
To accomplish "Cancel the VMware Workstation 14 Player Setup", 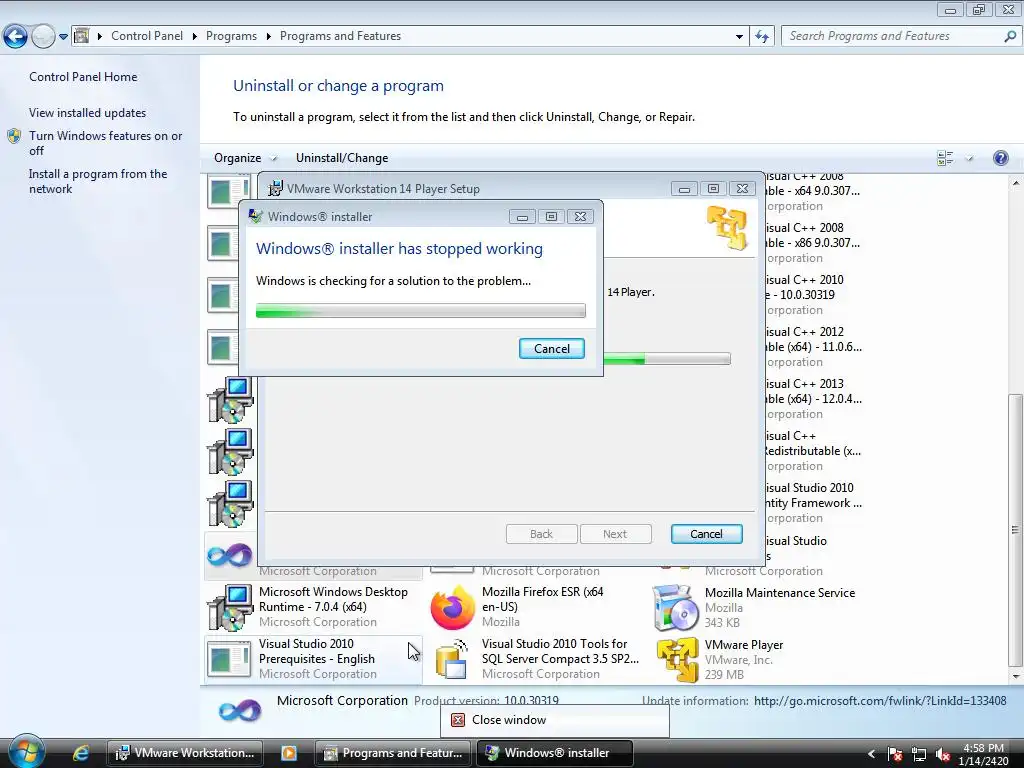I will [706, 534].
